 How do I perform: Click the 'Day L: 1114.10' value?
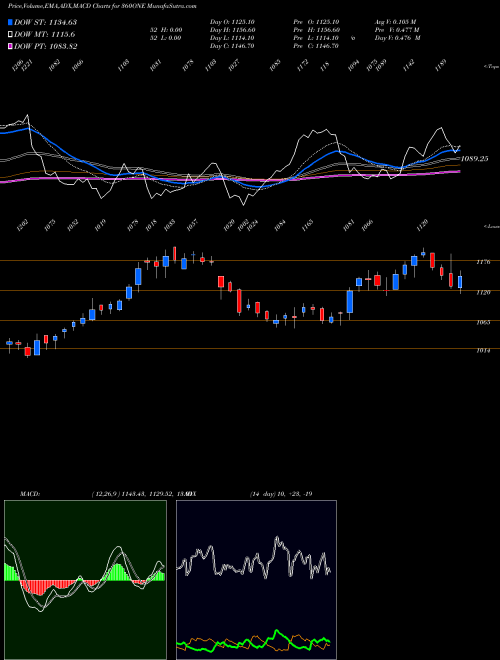tap(232, 38)
